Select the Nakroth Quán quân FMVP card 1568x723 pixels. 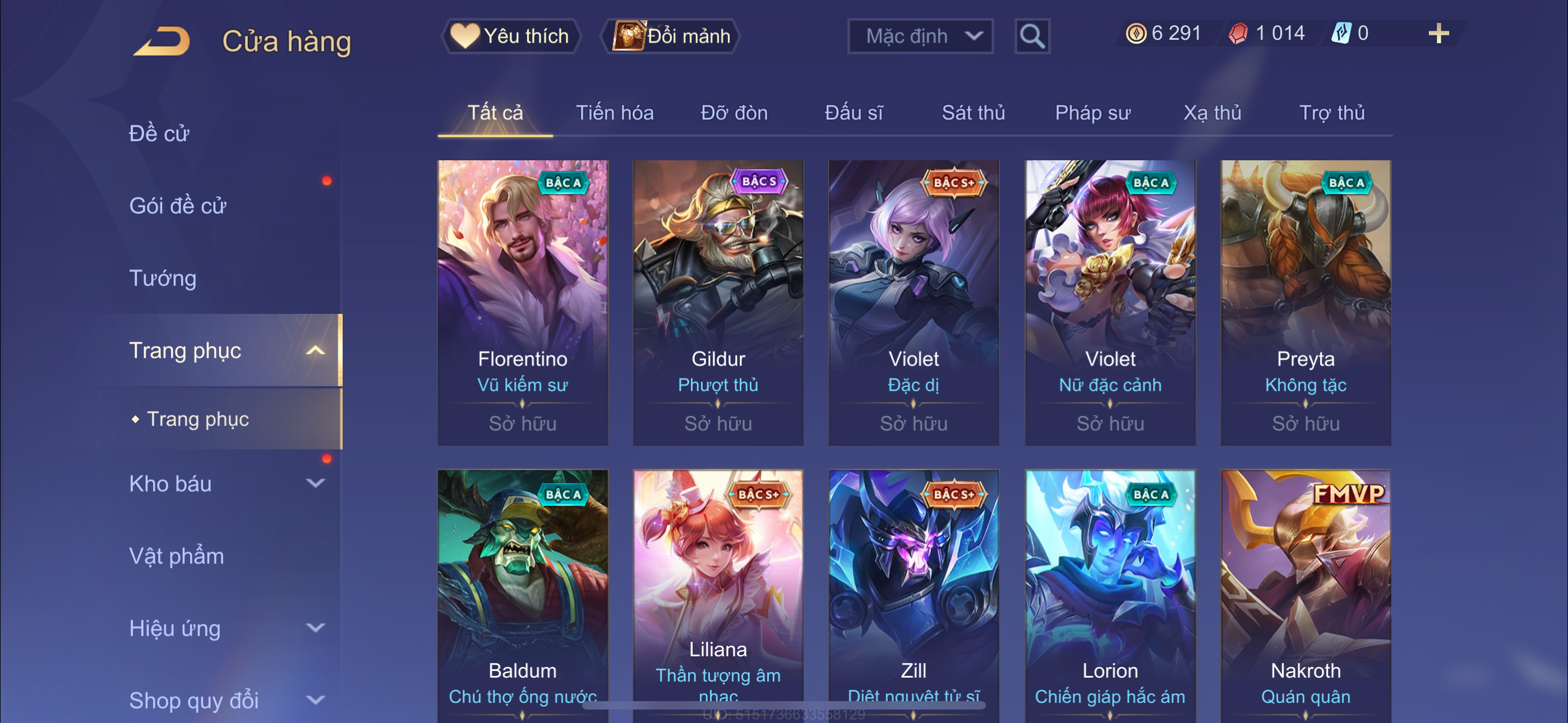coord(1306,596)
